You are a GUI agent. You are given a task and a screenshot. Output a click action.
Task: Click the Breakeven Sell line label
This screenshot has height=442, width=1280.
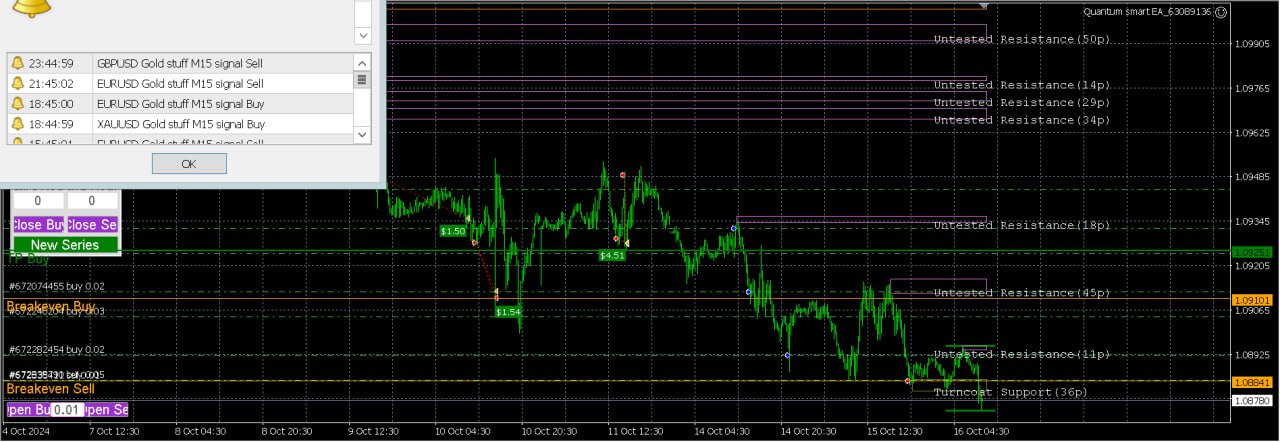click(51, 388)
